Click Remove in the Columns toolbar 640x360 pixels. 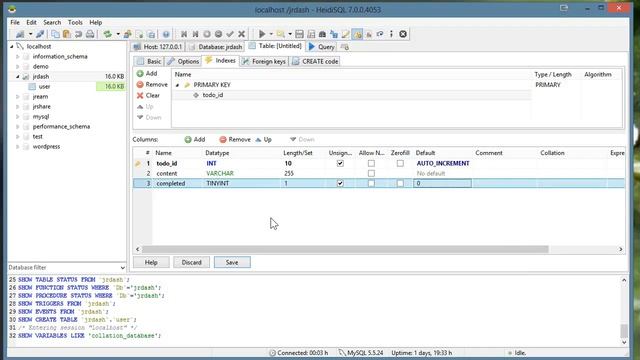235,140
